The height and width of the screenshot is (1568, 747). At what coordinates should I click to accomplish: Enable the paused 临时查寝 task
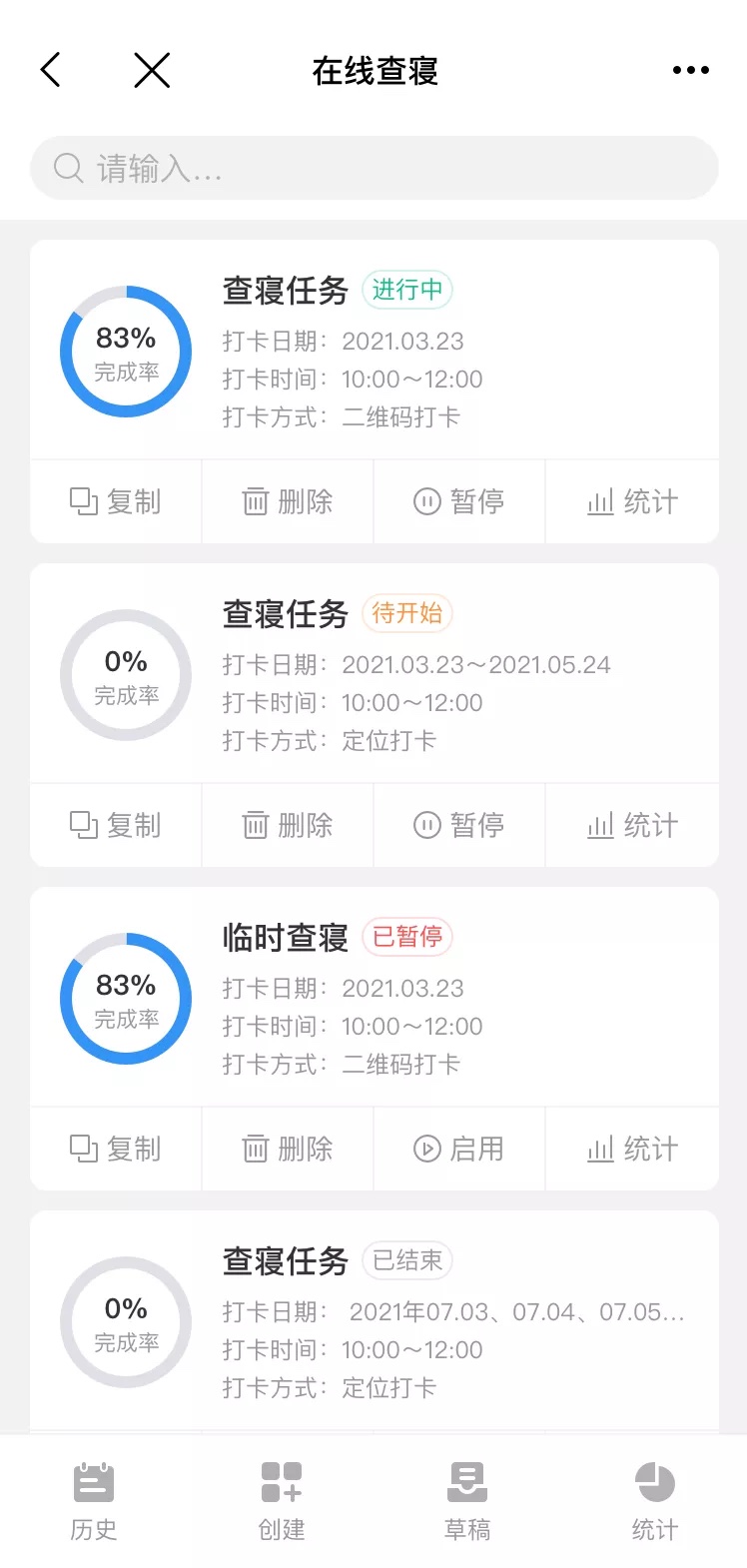pyautogui.click(x=459, y=1149)
